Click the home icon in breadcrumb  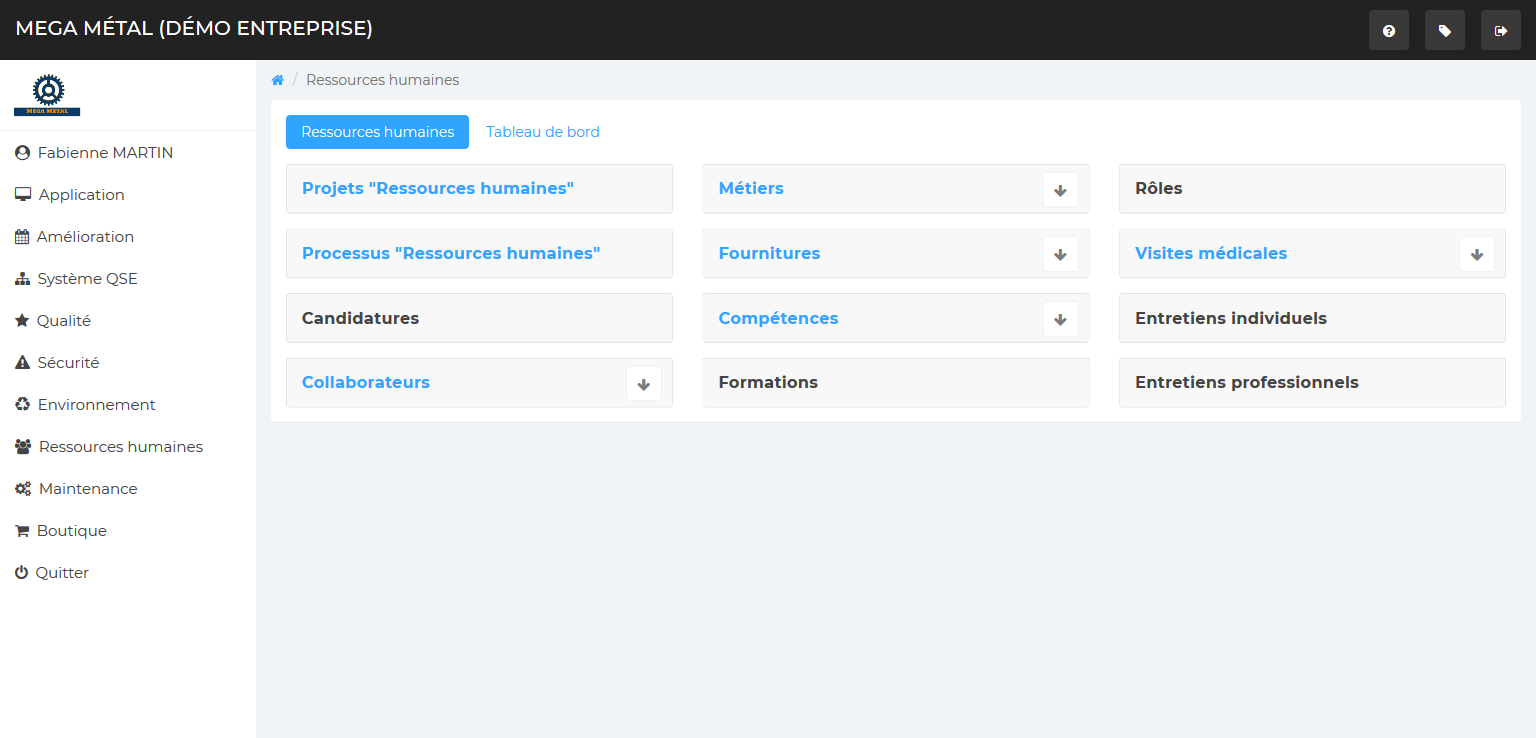pyautogui.click(x=278, y=80)
